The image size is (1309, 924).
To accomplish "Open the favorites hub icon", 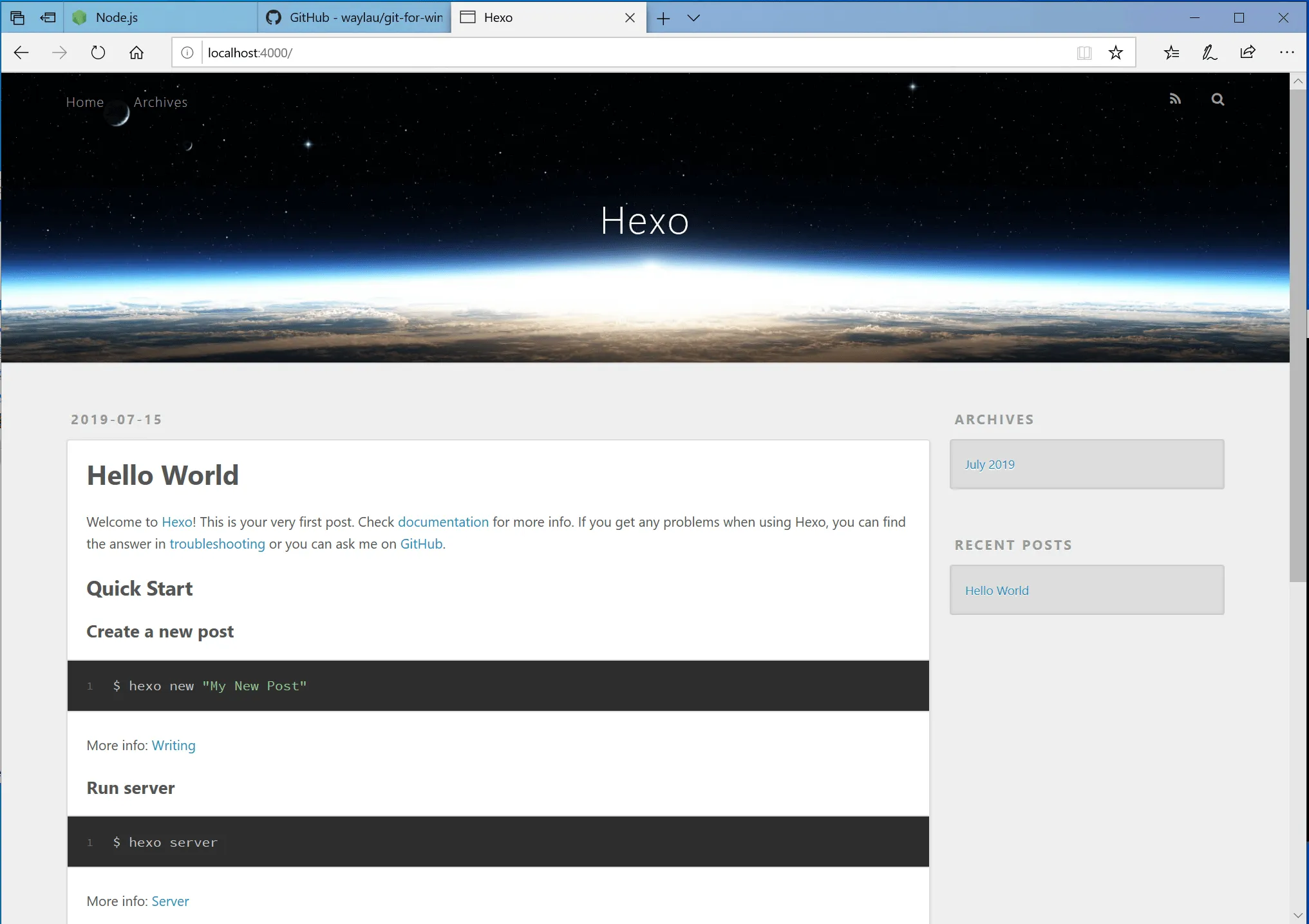I will click(x=1171, y=53).
